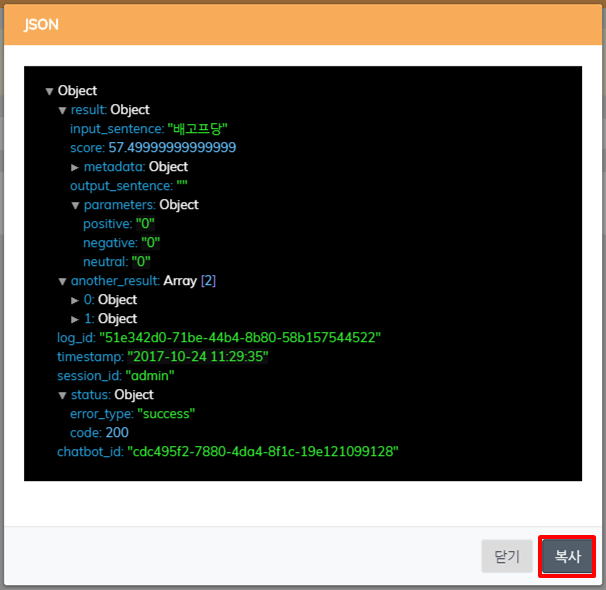The width and height of the screenshot is (606, 590).
Task: Expand the metadata Object node
Action: [x=75, y=167]
